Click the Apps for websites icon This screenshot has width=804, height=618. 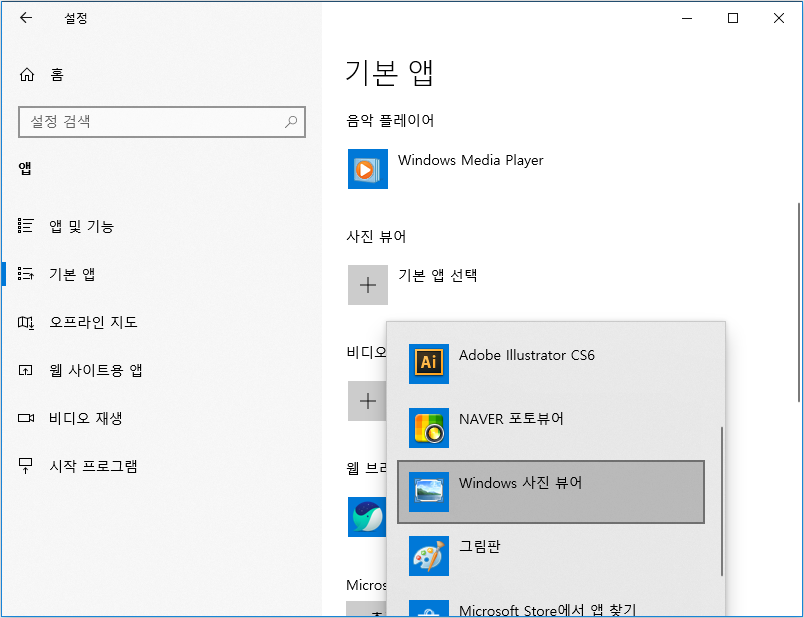pyautogui.click(x=26, y=370)
